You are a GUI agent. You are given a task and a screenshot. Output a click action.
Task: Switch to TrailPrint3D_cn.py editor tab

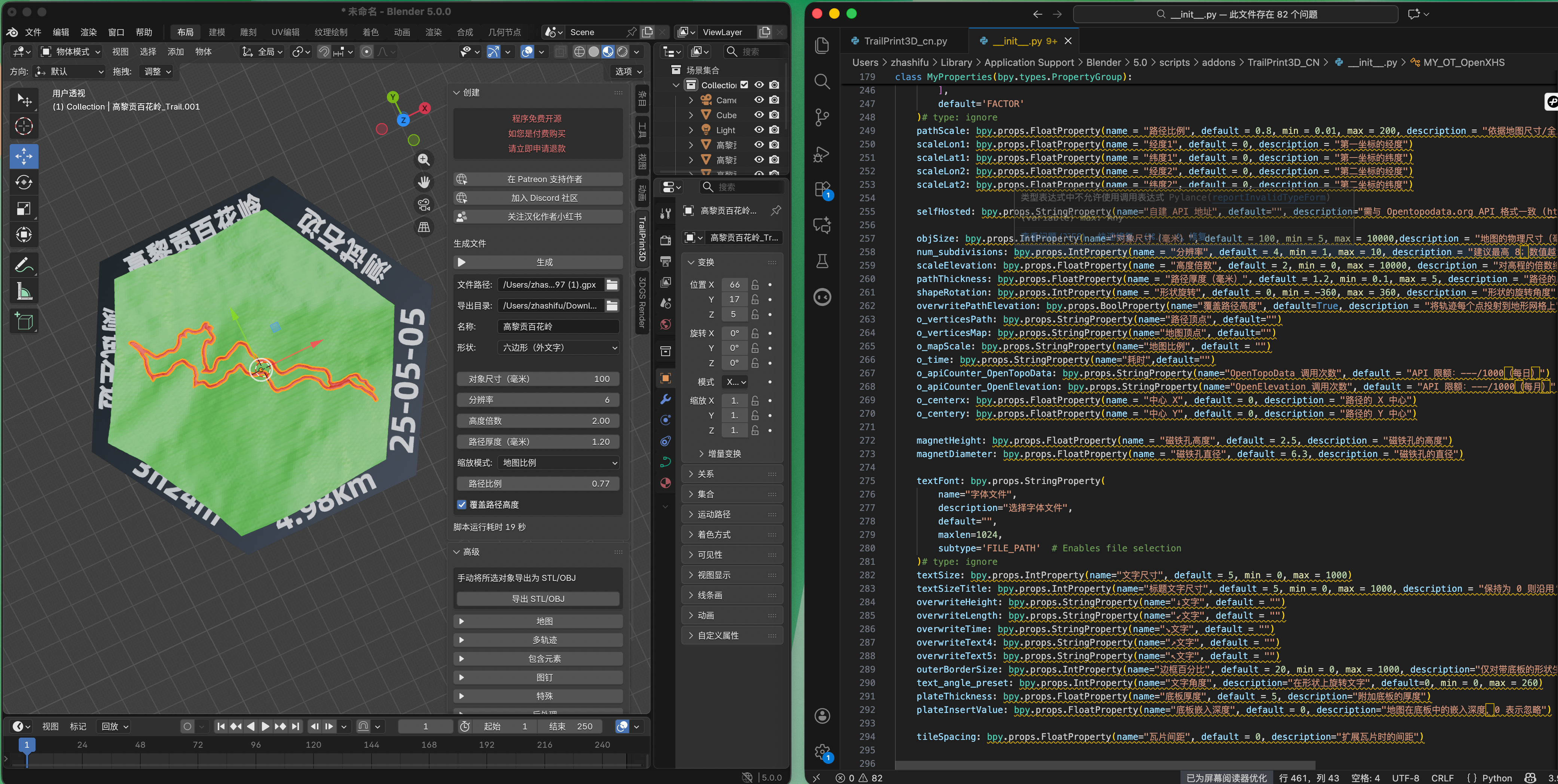905,41
